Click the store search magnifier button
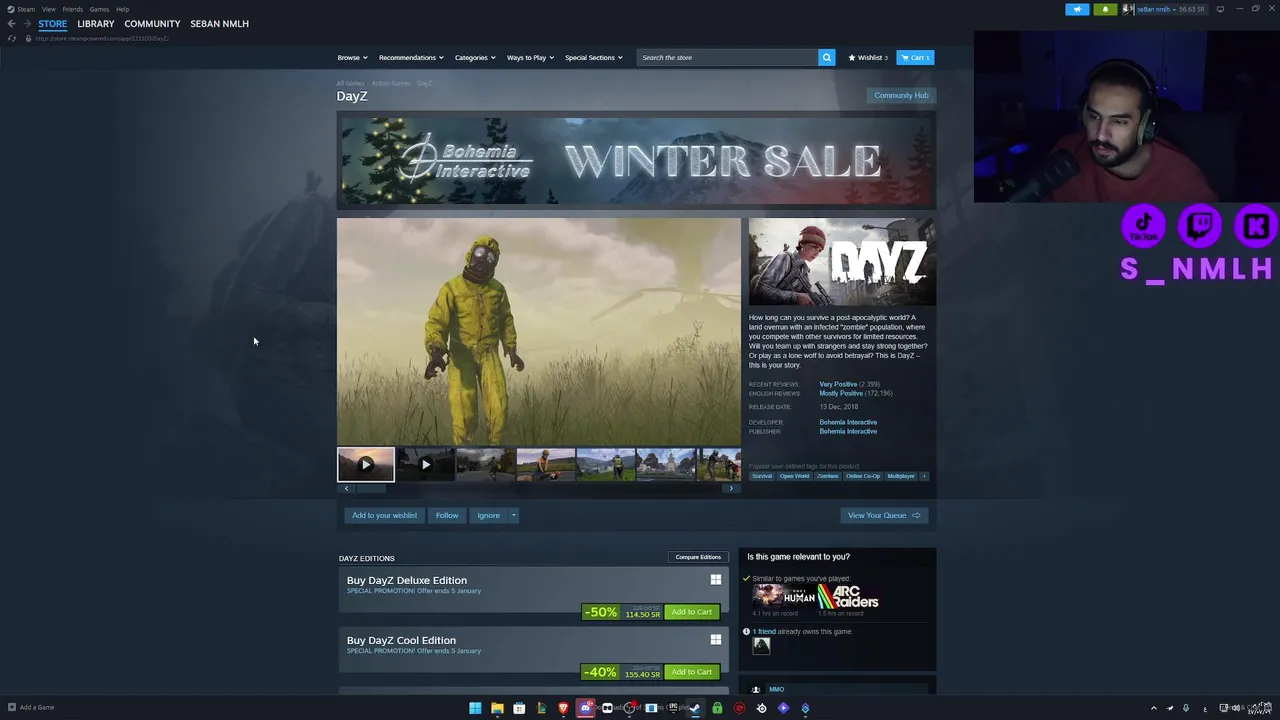The image size is (1280, 720). (827, 57)
